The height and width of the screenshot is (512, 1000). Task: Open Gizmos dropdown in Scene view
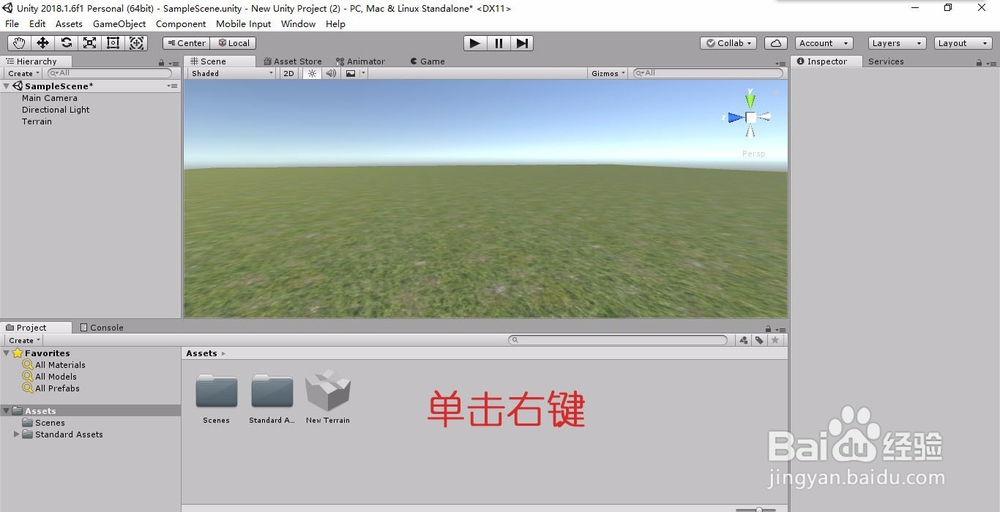[608, 73]
